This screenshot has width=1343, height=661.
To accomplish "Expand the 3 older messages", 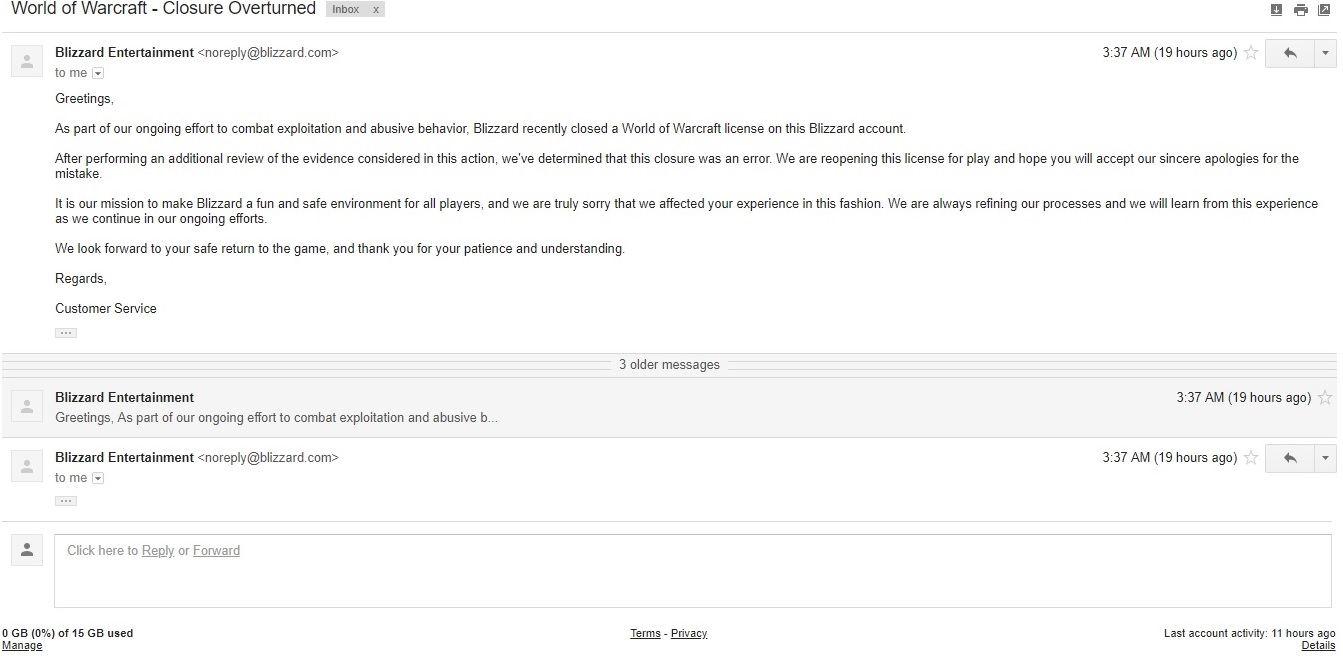I will coord(669,365).
